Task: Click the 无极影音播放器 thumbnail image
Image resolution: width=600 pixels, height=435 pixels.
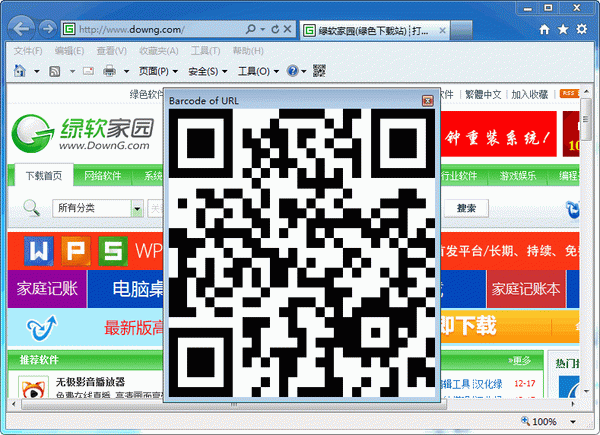Action: tap(34, 387)
